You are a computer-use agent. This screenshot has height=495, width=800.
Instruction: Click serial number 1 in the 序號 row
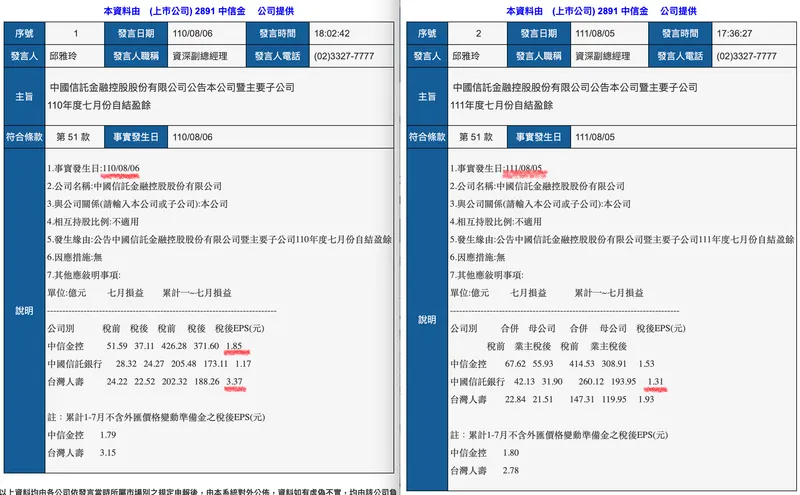[x=76, y=34]
